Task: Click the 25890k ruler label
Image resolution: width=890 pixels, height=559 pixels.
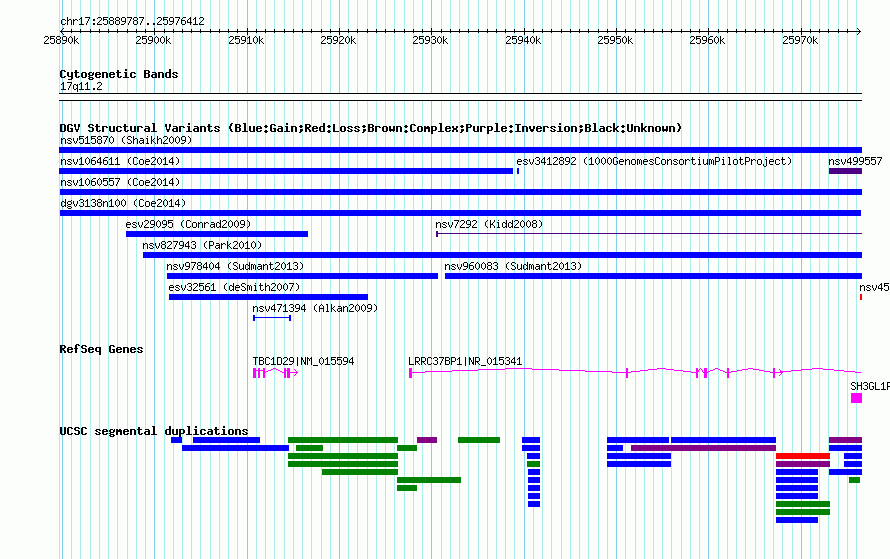Action: 61,40
